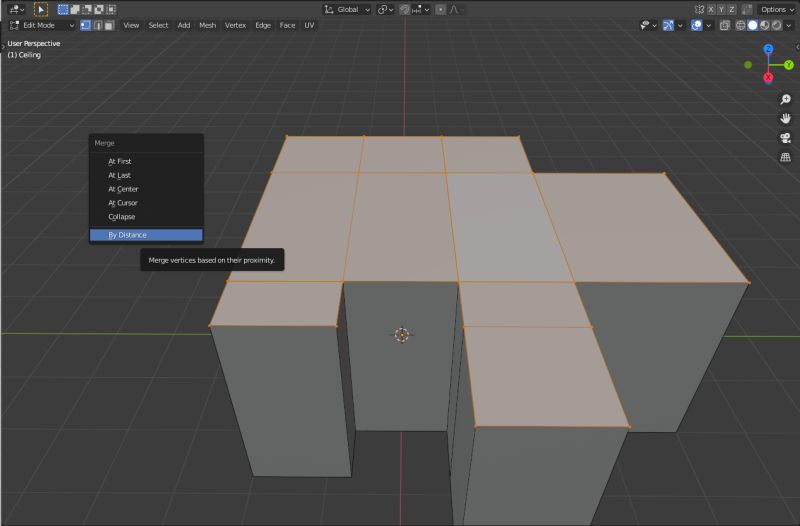This screenshot has width=800, height=526.
Task: Expand the shading options arrow
Action: point(789,25)
